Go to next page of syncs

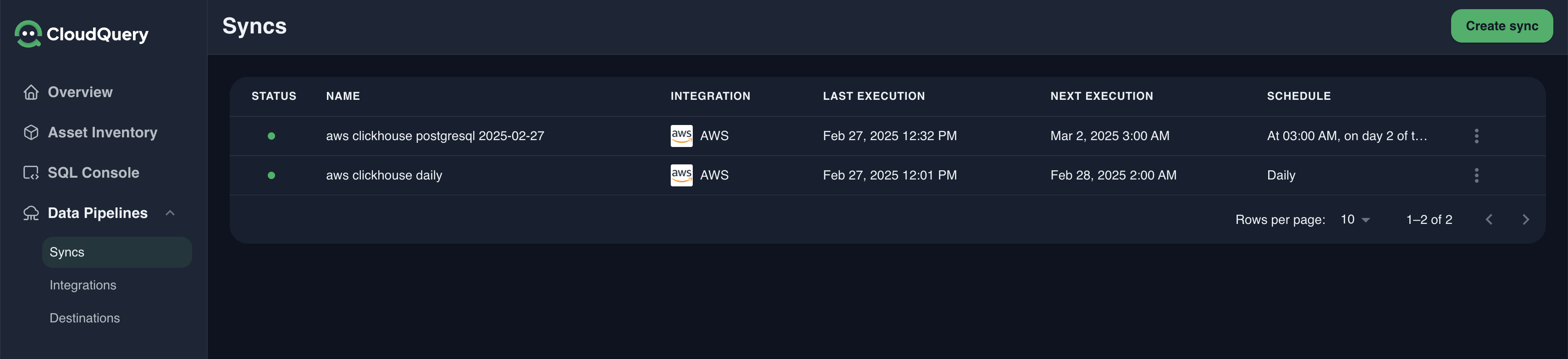coord(1525,220)
